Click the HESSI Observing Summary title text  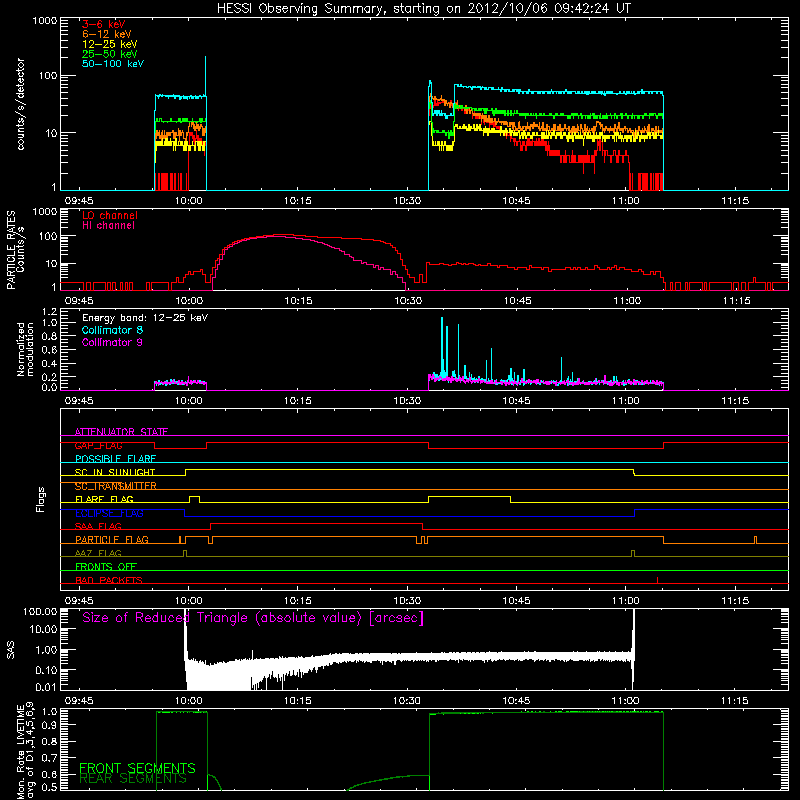pos(423,9)
